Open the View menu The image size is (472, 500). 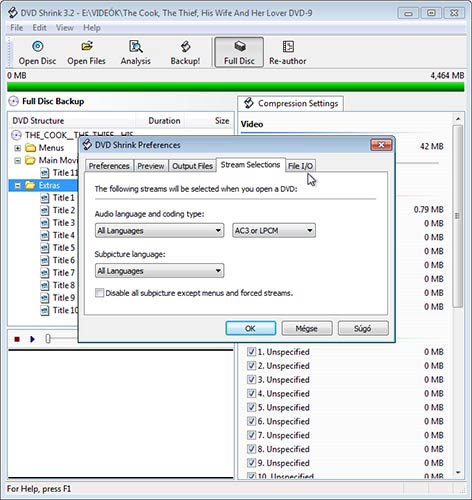point(65,28)
